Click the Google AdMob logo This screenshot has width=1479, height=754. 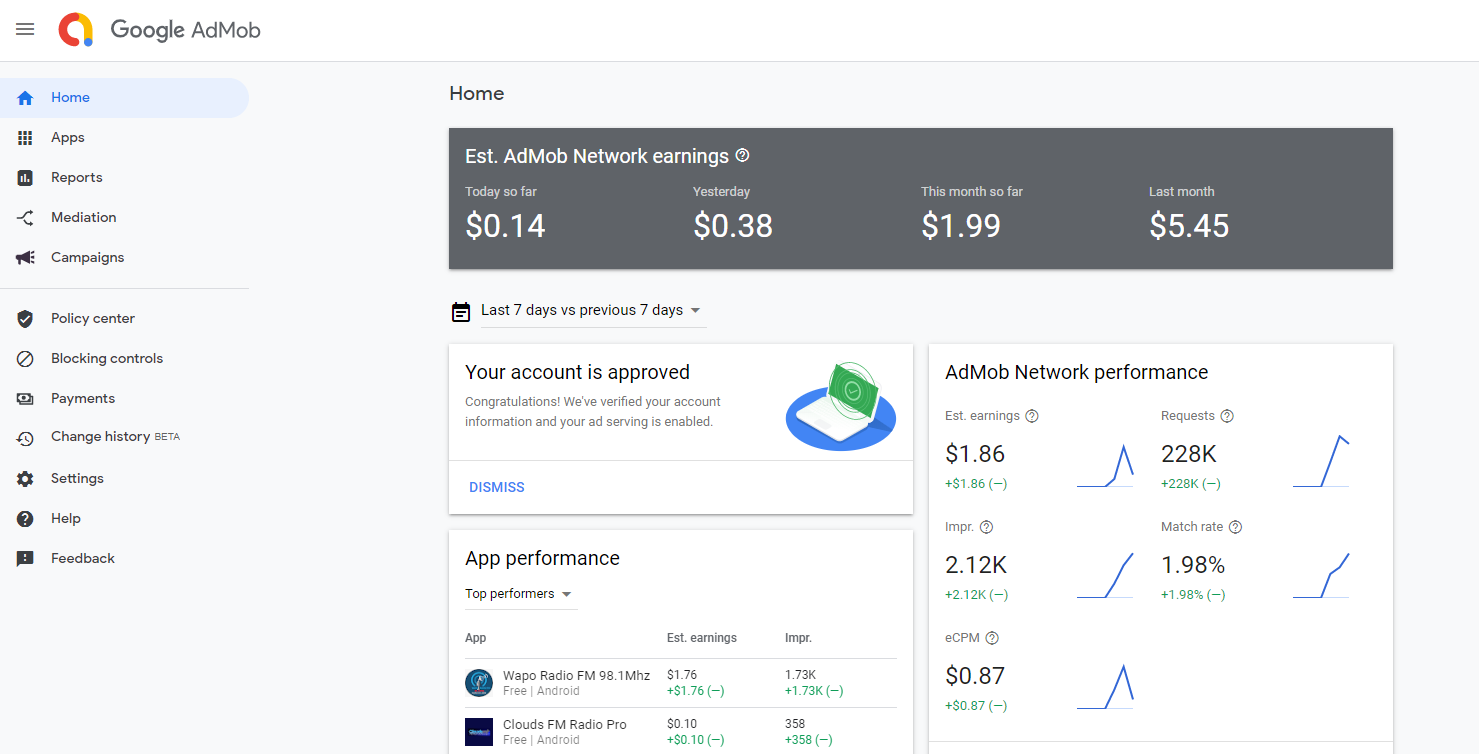coord(160,30)
